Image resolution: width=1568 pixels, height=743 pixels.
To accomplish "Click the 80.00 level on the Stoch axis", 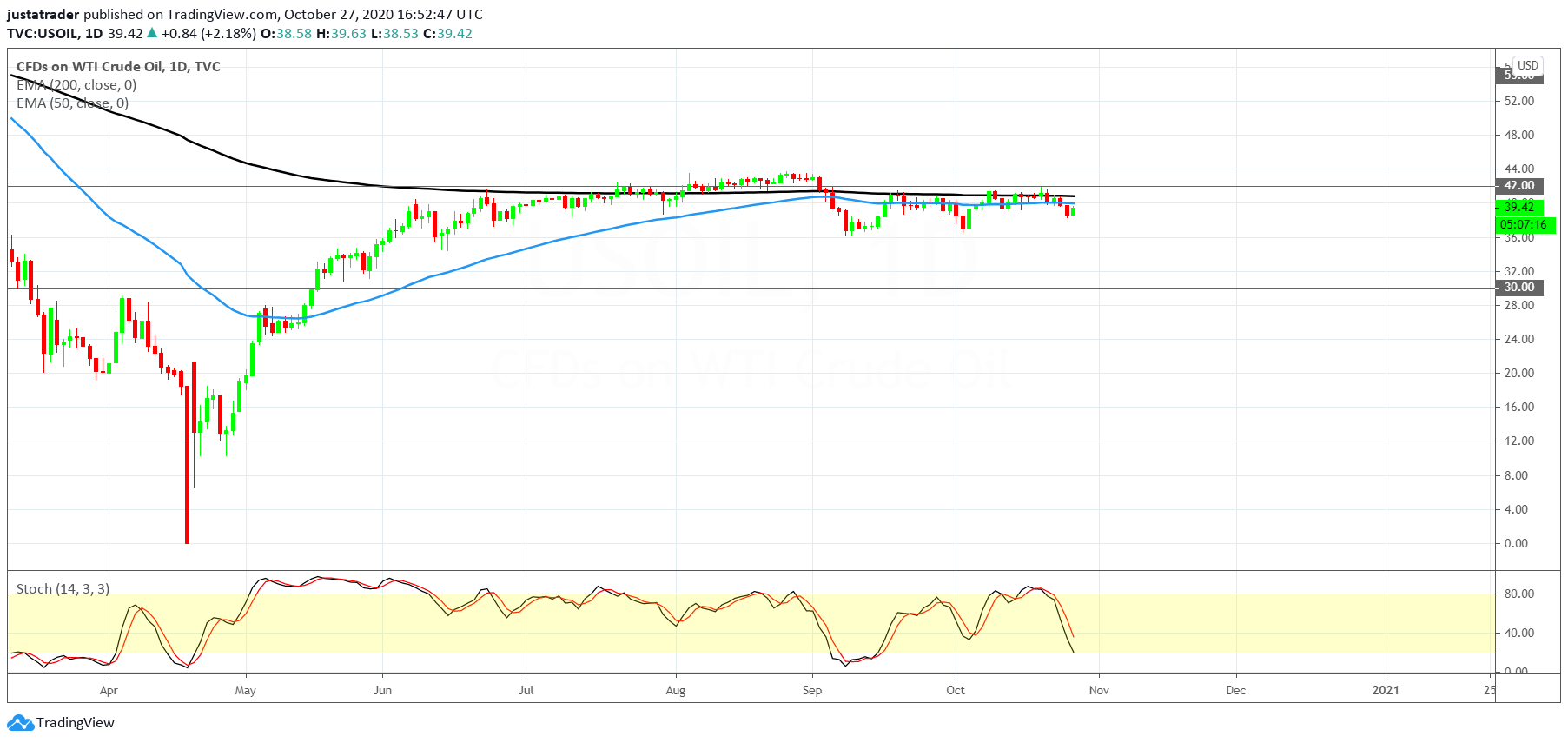I will 1519,594.
